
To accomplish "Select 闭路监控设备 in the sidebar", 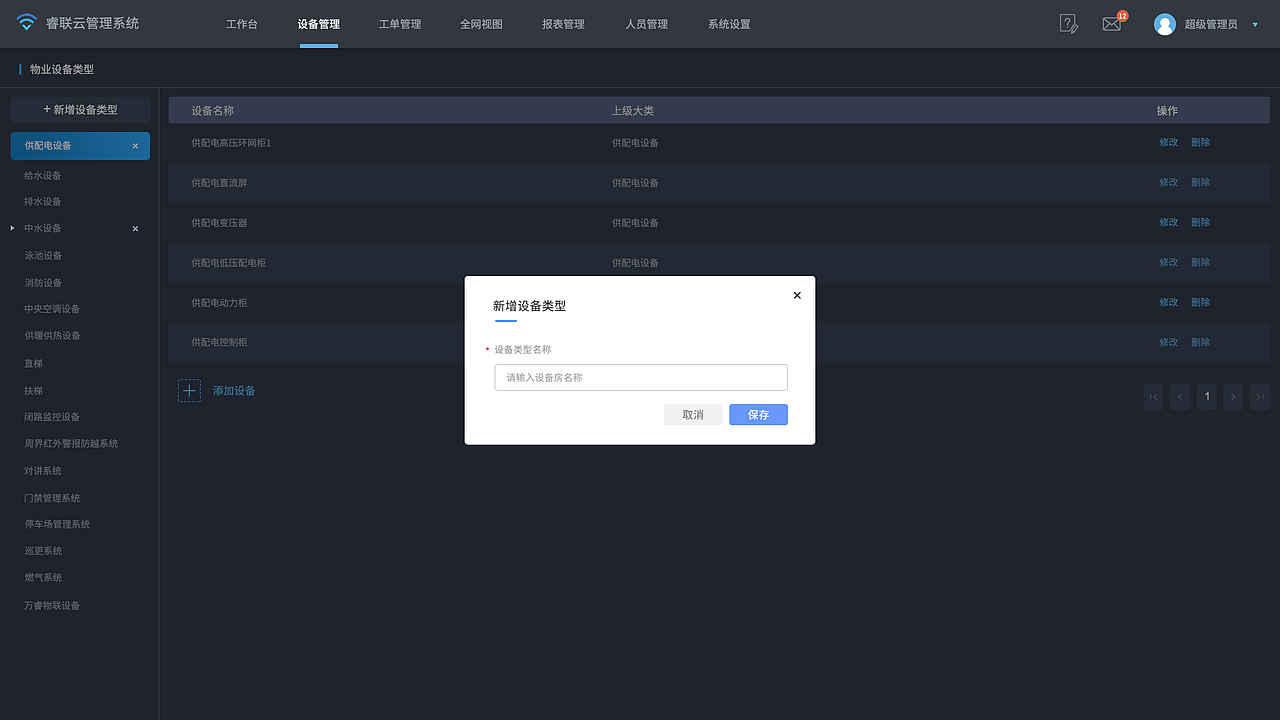I will click(x=52, y=417).
